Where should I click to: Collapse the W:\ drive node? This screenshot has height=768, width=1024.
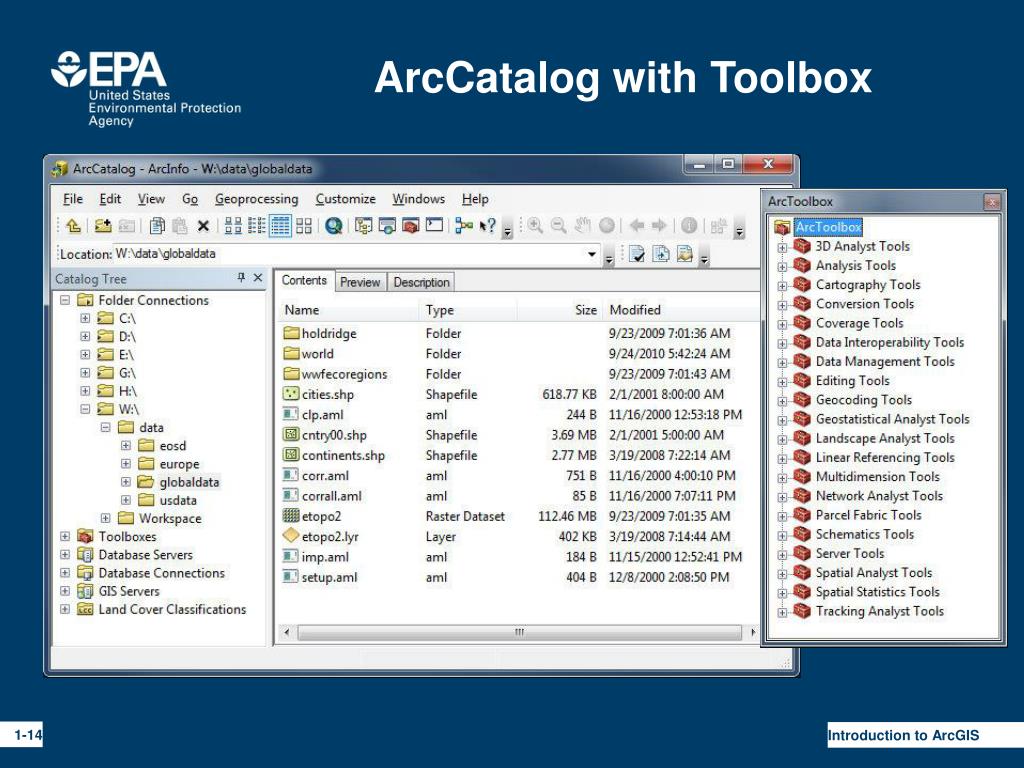tap(85, 409)
